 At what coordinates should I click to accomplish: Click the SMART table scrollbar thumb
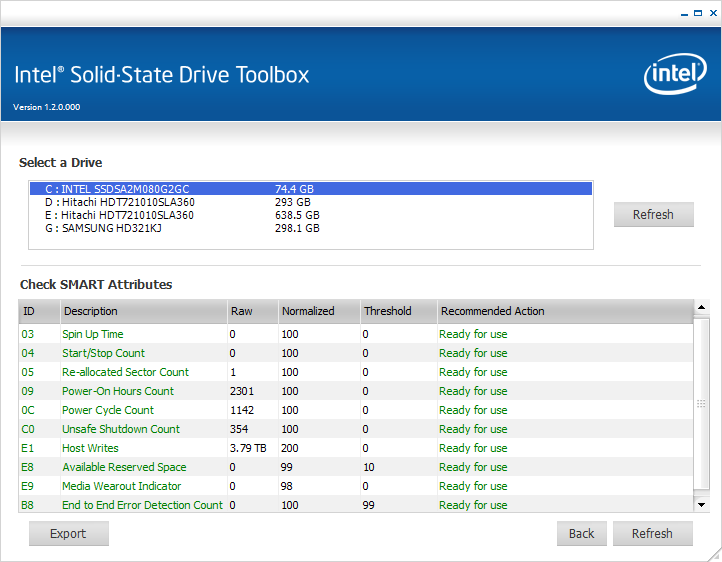click(701, 404)
